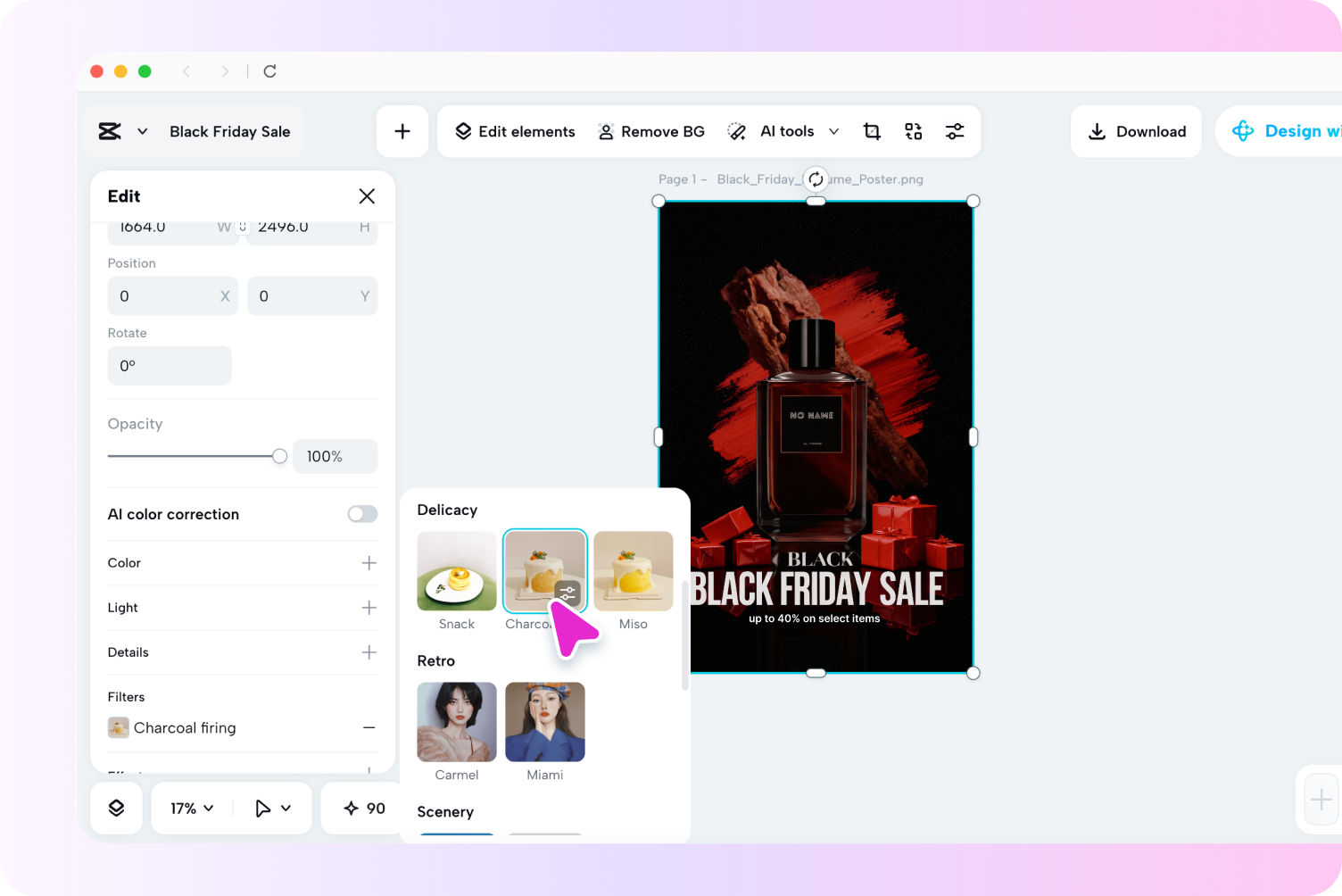This screenshot has width=1342, height=896.
Task: Open the adjust icon on Charcoal filter thumbnail
Action: point(567,592)
